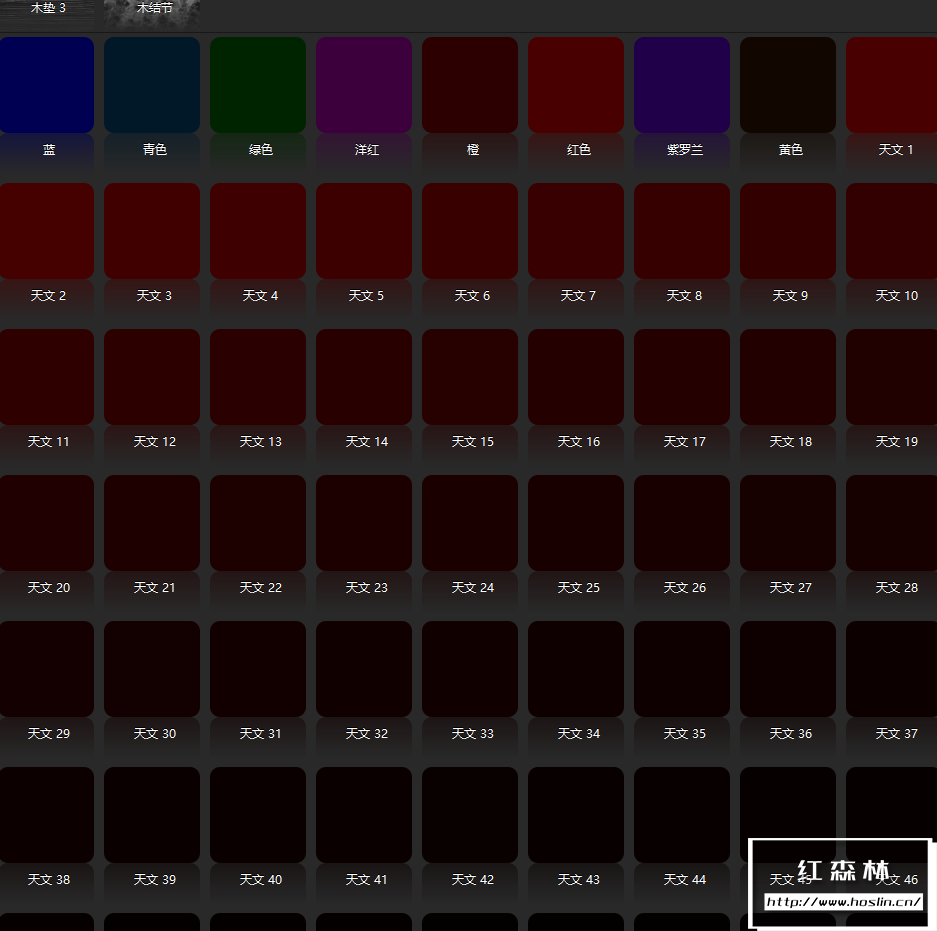
Task: Choose the 天文 40 preset
Action: click(258, 814)
